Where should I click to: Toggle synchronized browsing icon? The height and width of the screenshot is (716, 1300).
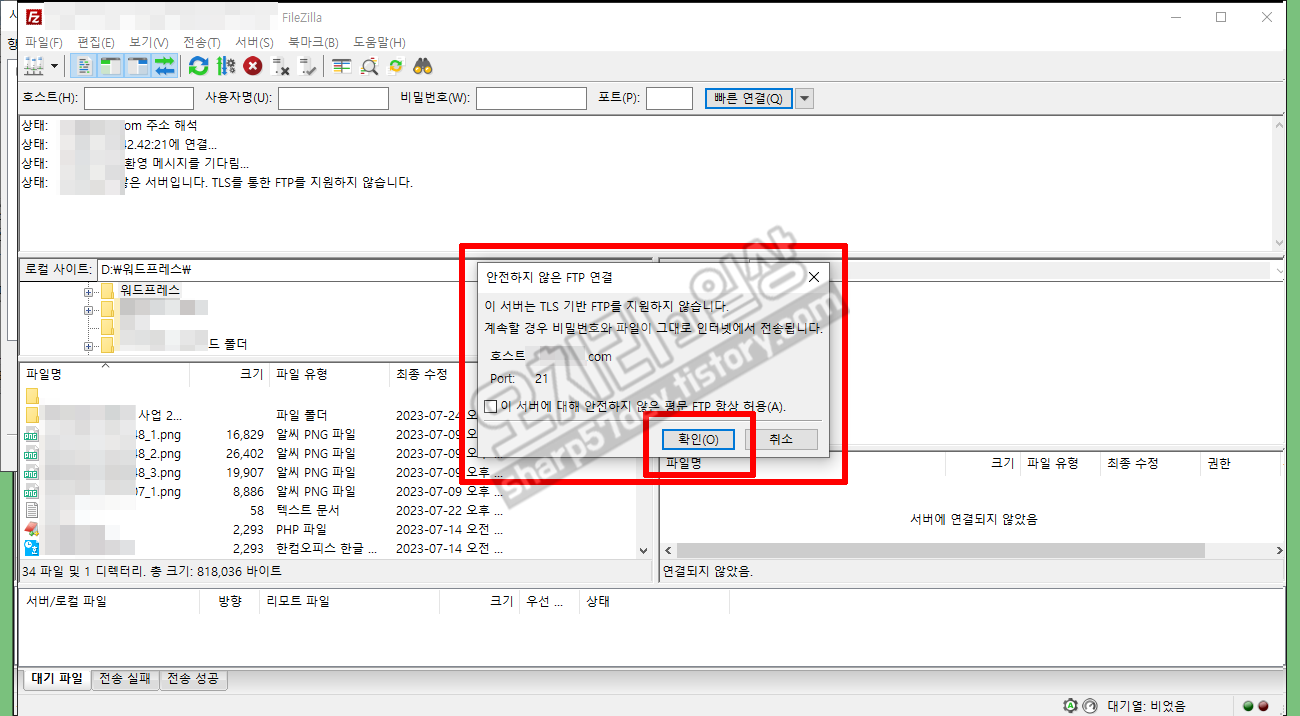coord(396,66)
